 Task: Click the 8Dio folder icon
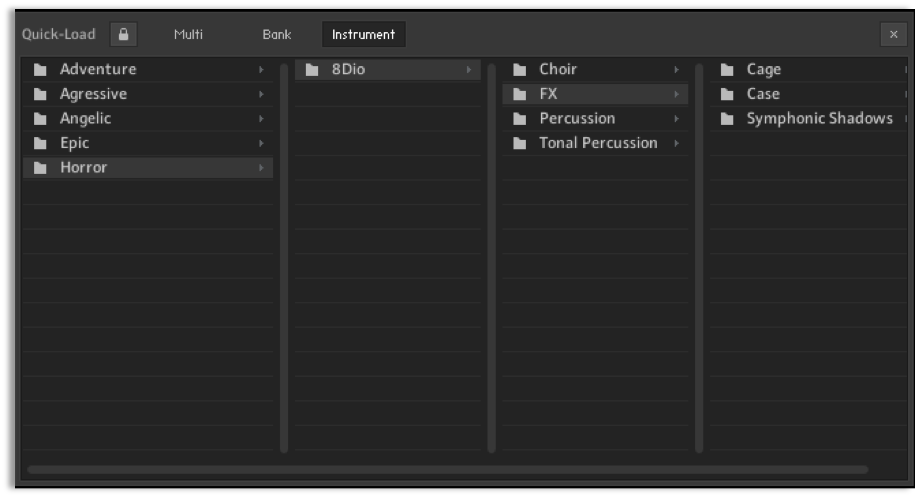point(312,70)
